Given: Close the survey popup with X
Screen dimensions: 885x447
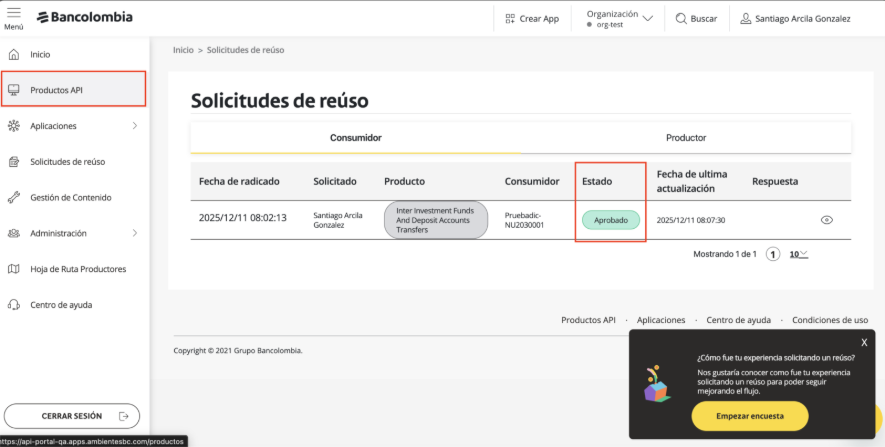Looking at the screenshot, I should tap(864, 342).
